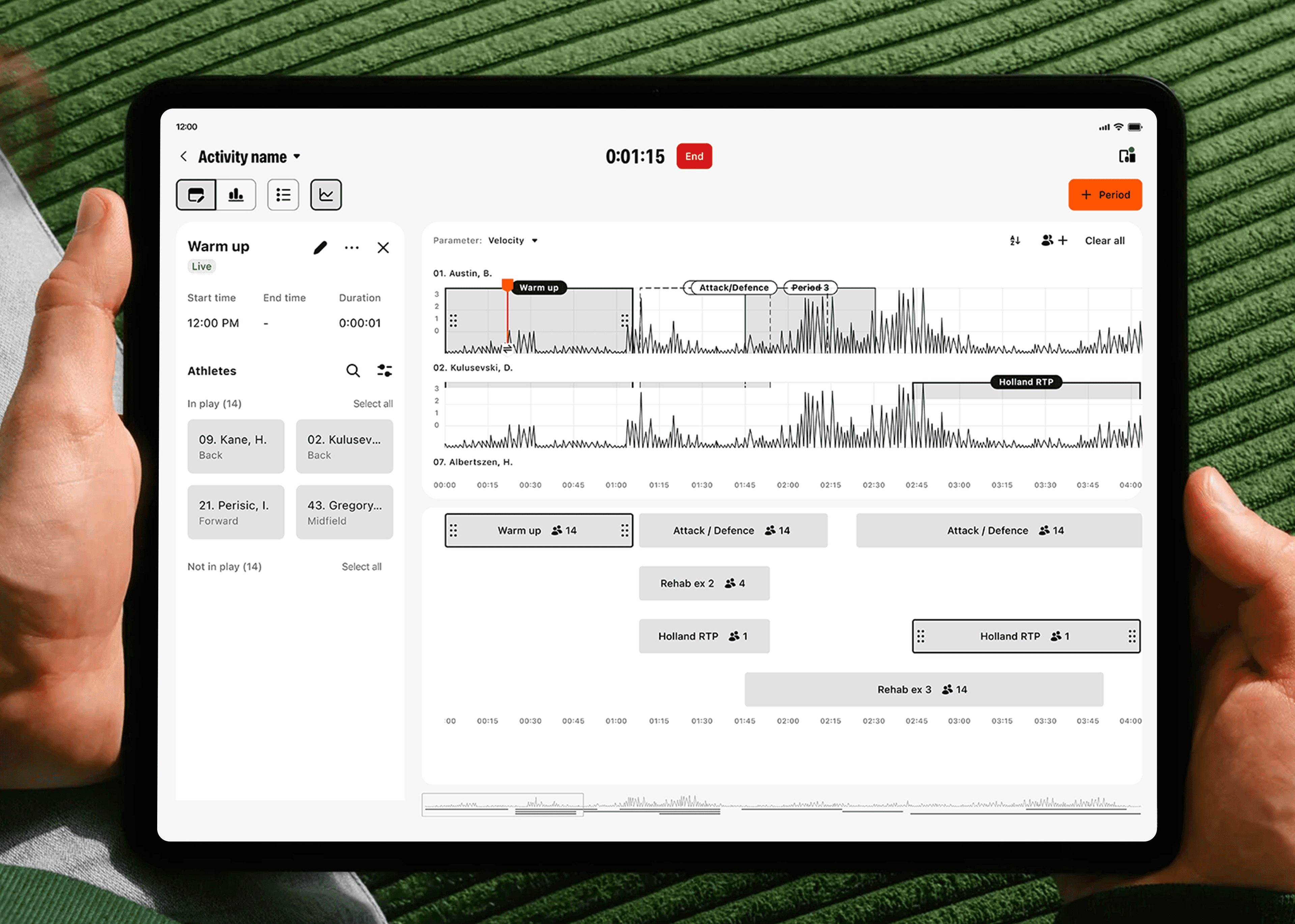1295x924 pixels.
Task: Edit Warm up period with pencil icon
Action: (x=320, y=248)
